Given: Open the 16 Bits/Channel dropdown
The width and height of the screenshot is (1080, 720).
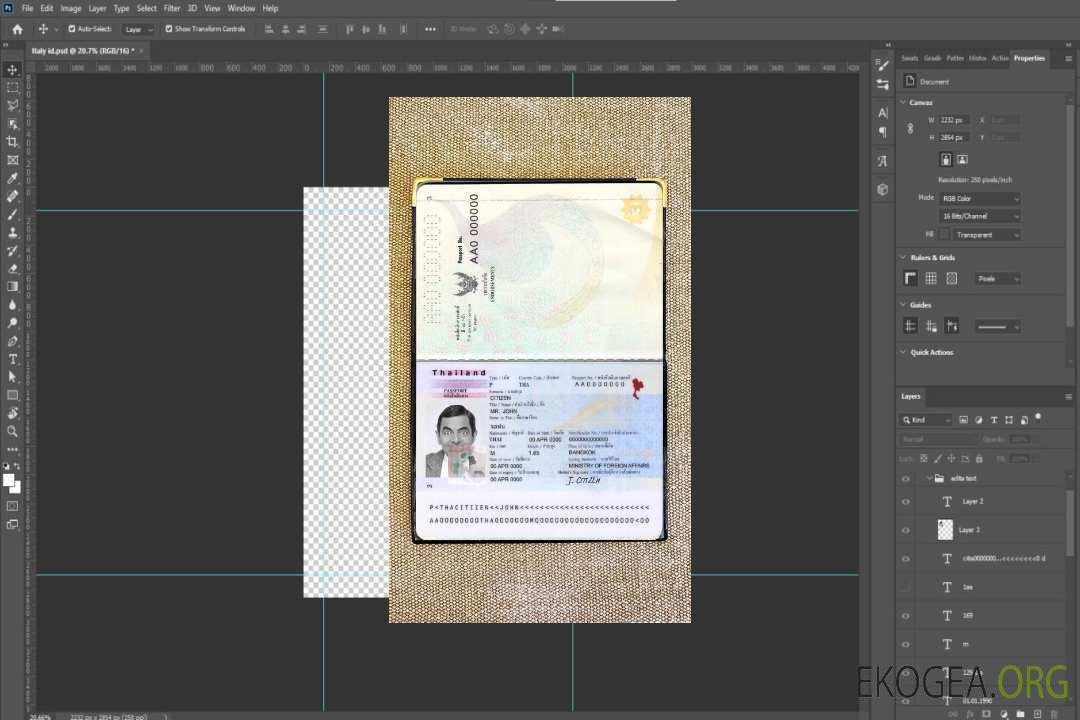Looking at the screenshot, I should click(979, 216).
